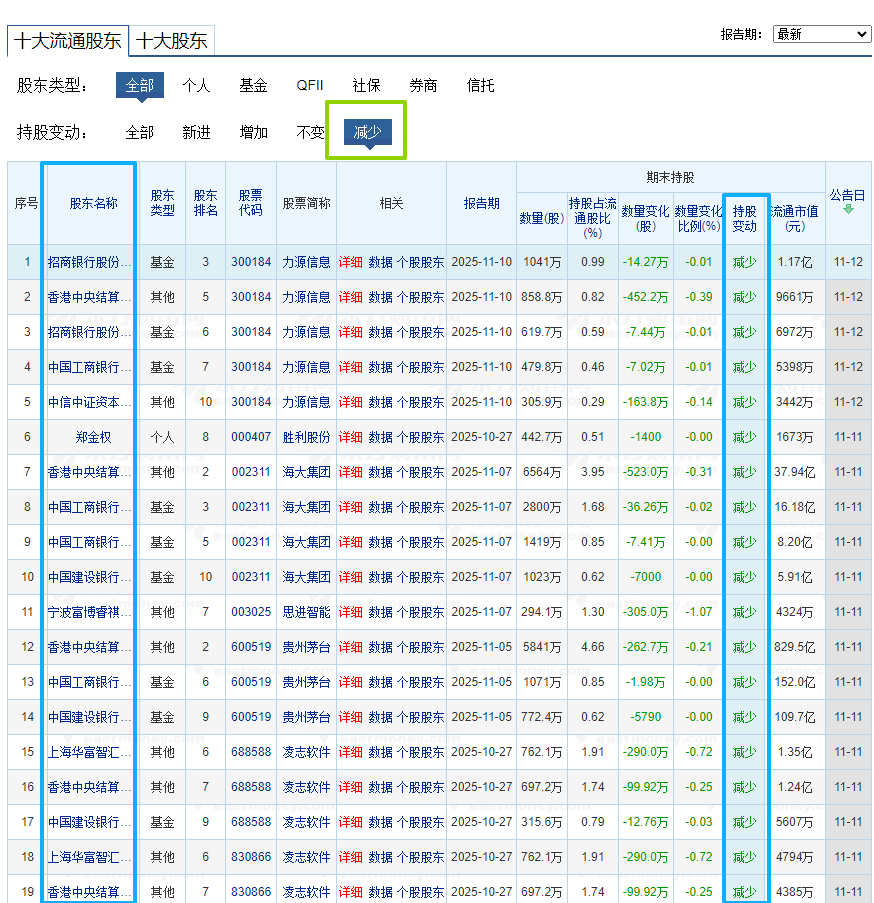Viewport: 874px width, 903px height.
Task: Select the 6564万 share quantity cell
Action: pyautogui.click(x=542, y=472)
